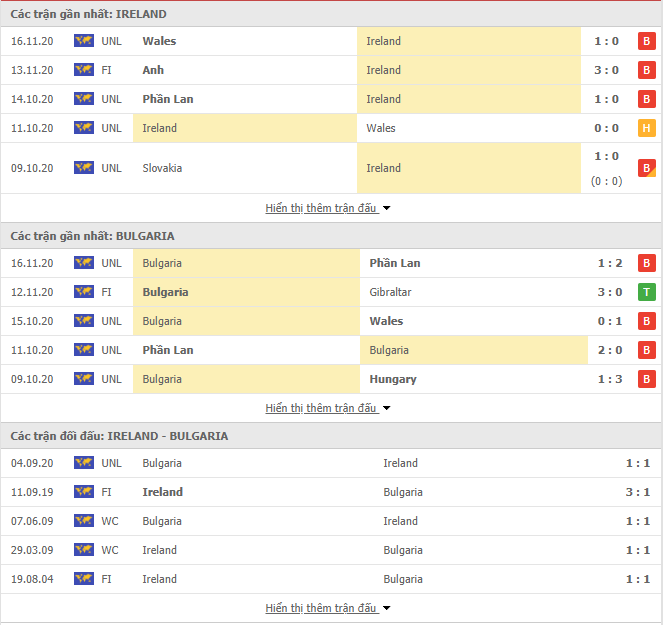Click the red B badge on Wales–Ireland row
This screenshot has height=625, width=663.
point(647,41)
